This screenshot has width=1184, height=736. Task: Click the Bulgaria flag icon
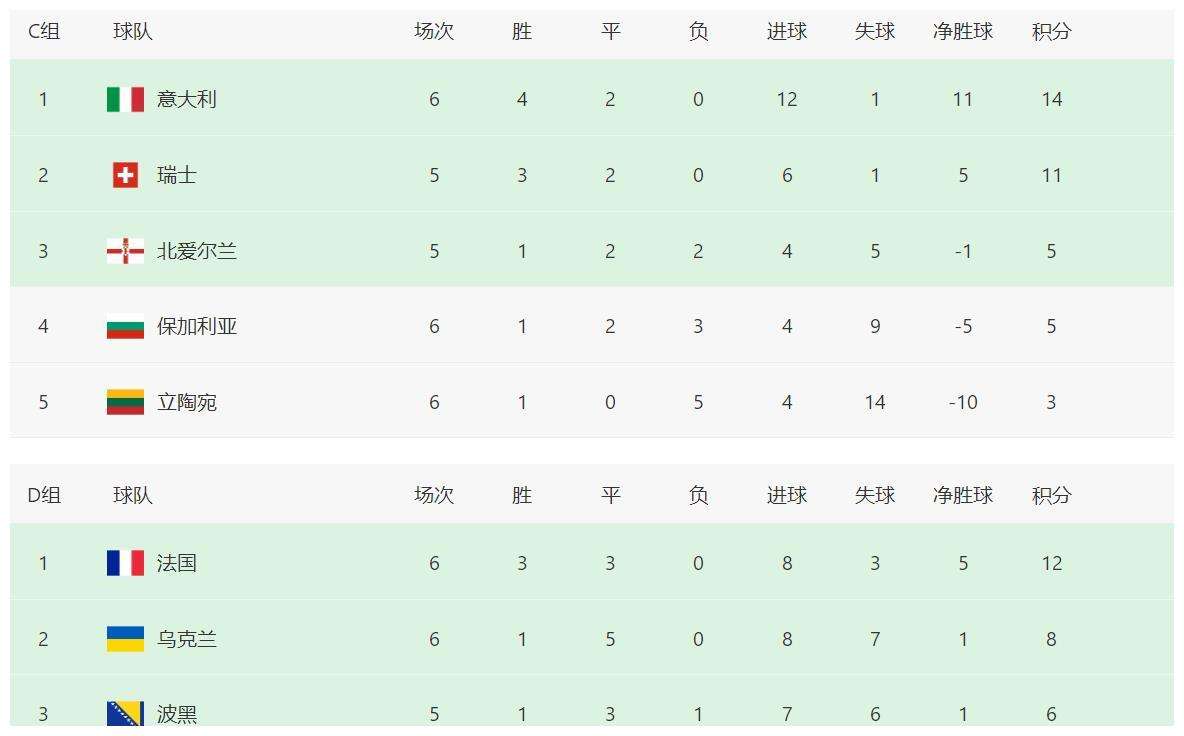pyautogui.click(x=125, y=326)
